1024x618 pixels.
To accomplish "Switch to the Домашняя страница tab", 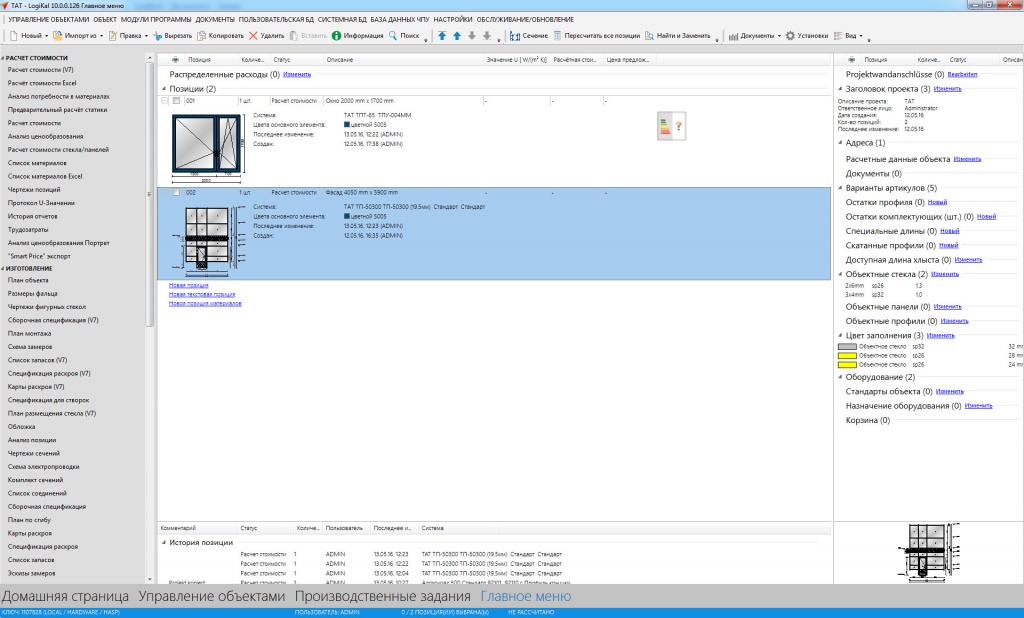I will [x=65, y=596].
